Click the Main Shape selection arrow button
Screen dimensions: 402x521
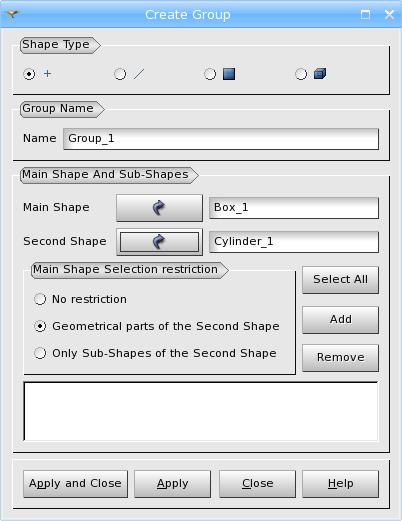[x=159, y=208]
